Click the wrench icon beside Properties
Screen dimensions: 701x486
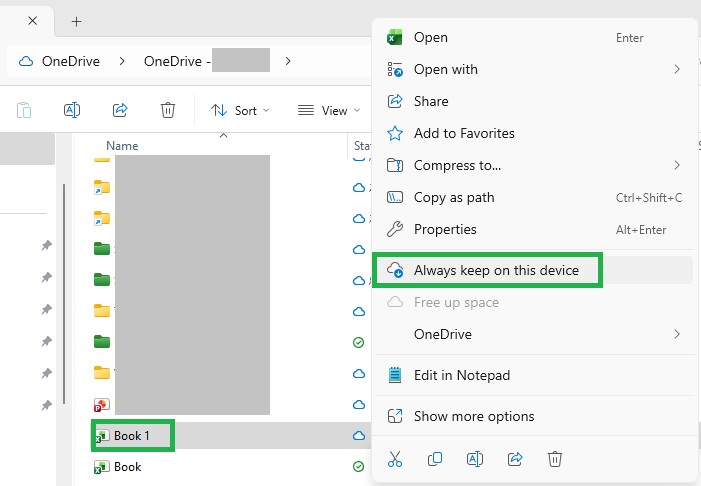[395, 229]
